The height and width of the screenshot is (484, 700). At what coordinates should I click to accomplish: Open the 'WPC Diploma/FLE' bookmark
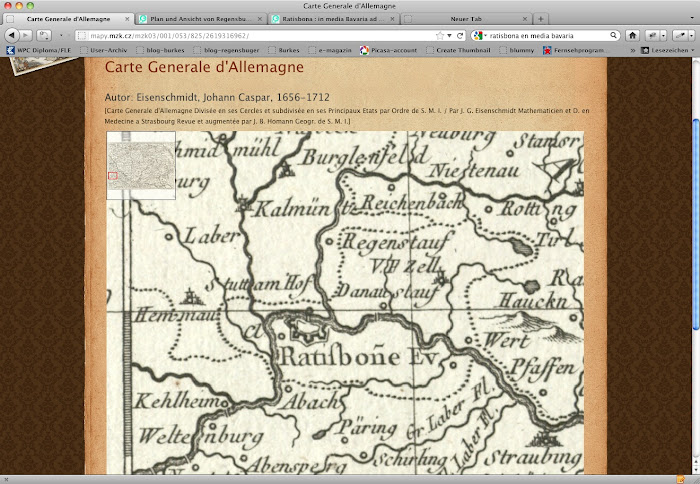[39, 50]
